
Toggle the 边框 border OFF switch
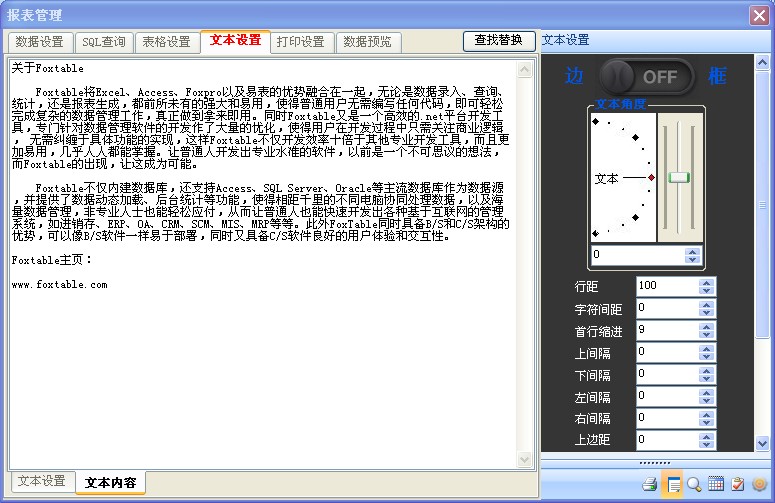coord(645,76)
